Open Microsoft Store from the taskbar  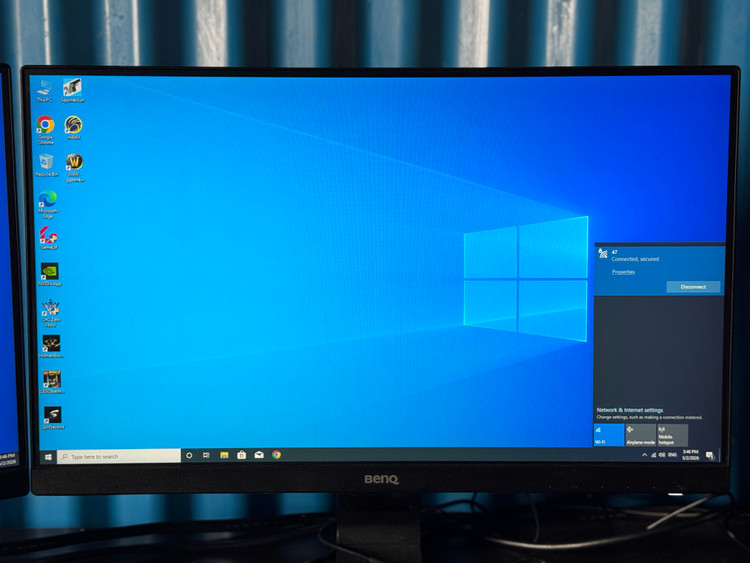(242, 454)
